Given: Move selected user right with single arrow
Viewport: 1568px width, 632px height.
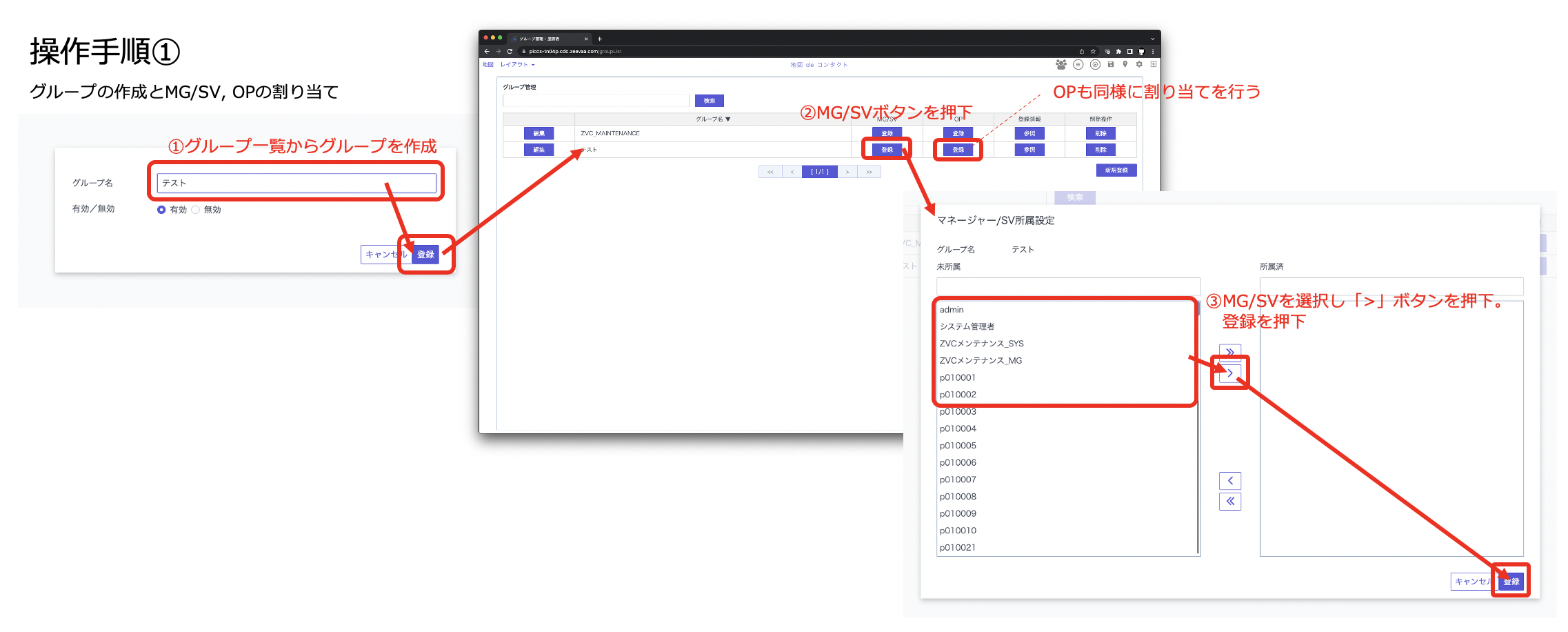Looking at the screenshot, I should (x=1230, y=373).
